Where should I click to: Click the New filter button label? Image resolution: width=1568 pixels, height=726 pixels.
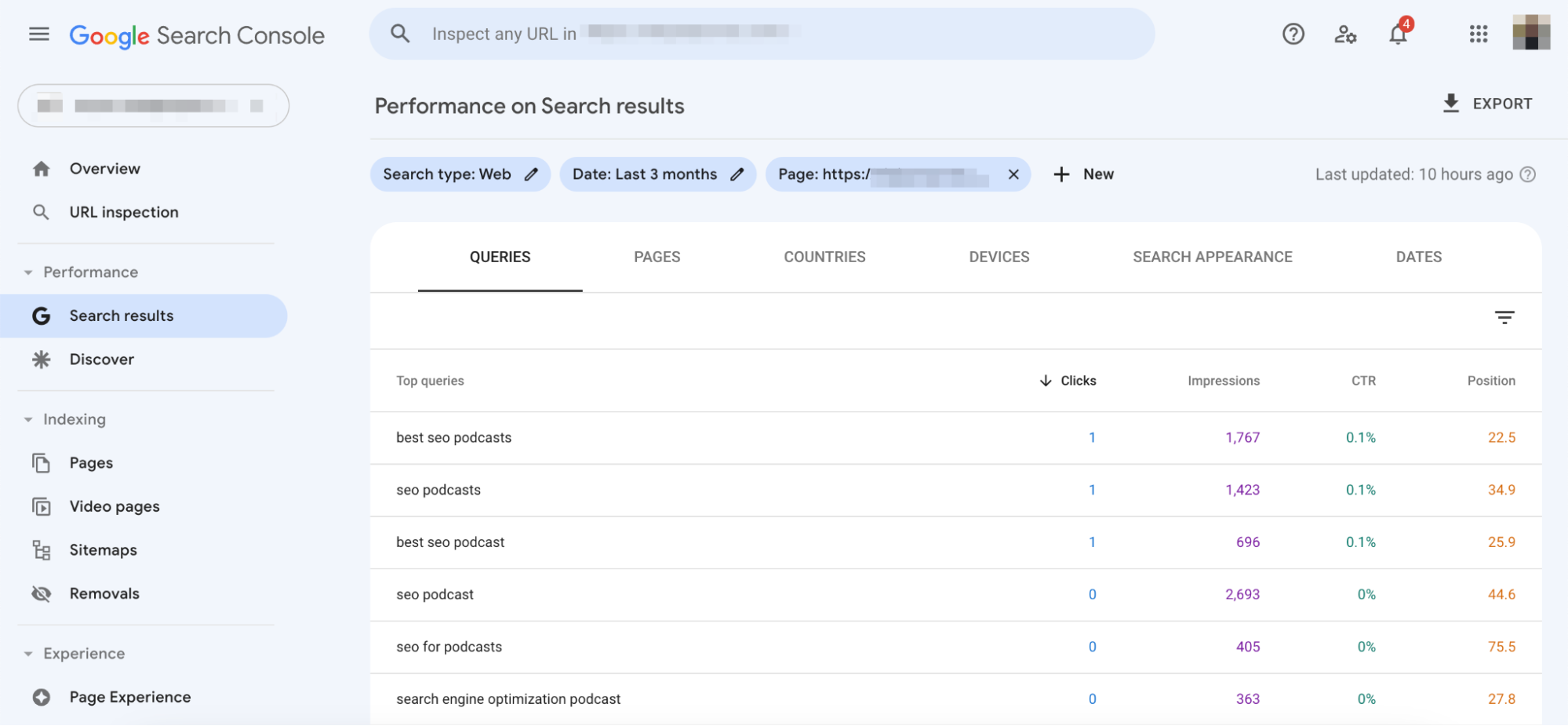pos(1098,174)
